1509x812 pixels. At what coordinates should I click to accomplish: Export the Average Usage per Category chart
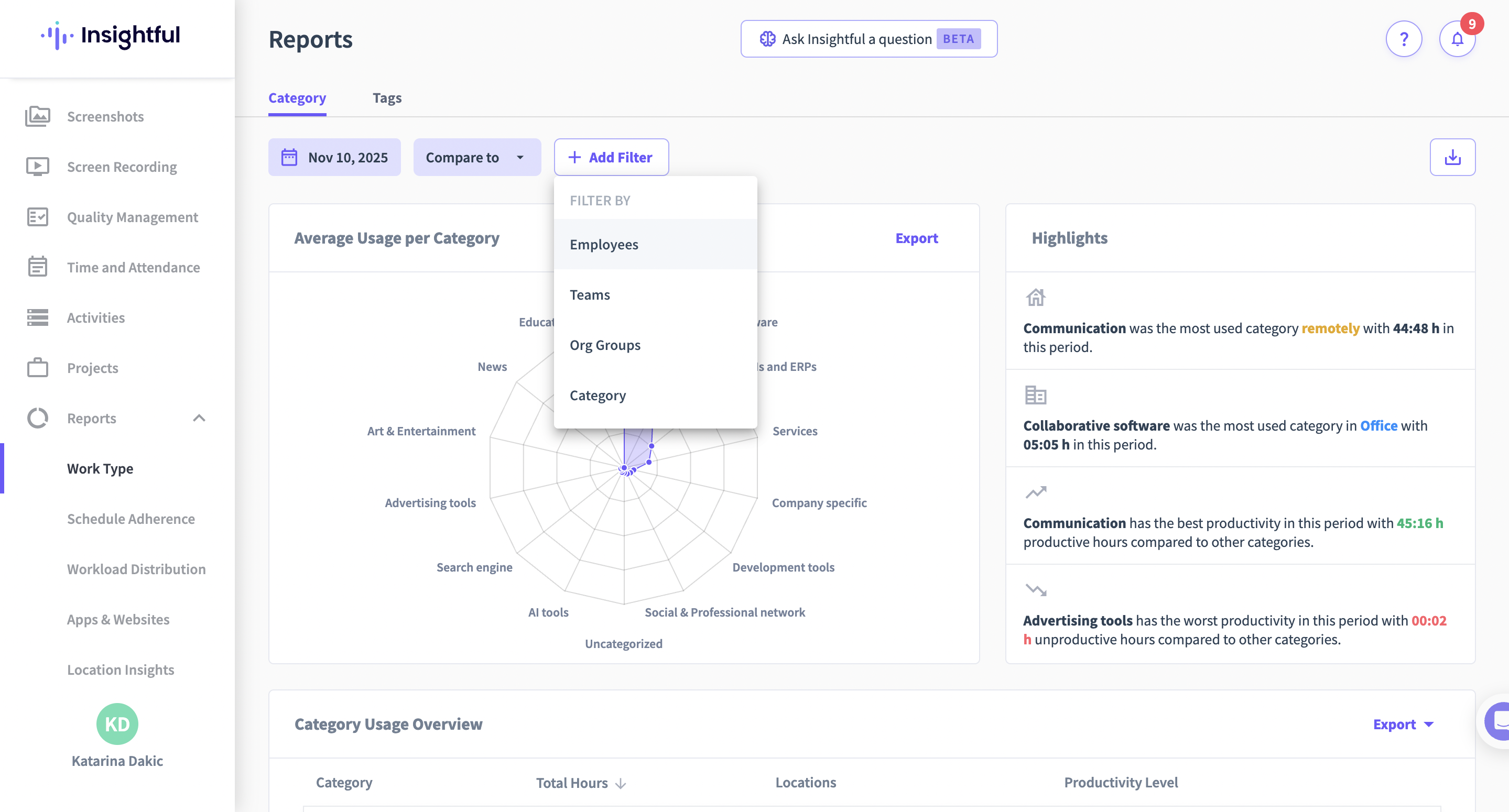916,238
